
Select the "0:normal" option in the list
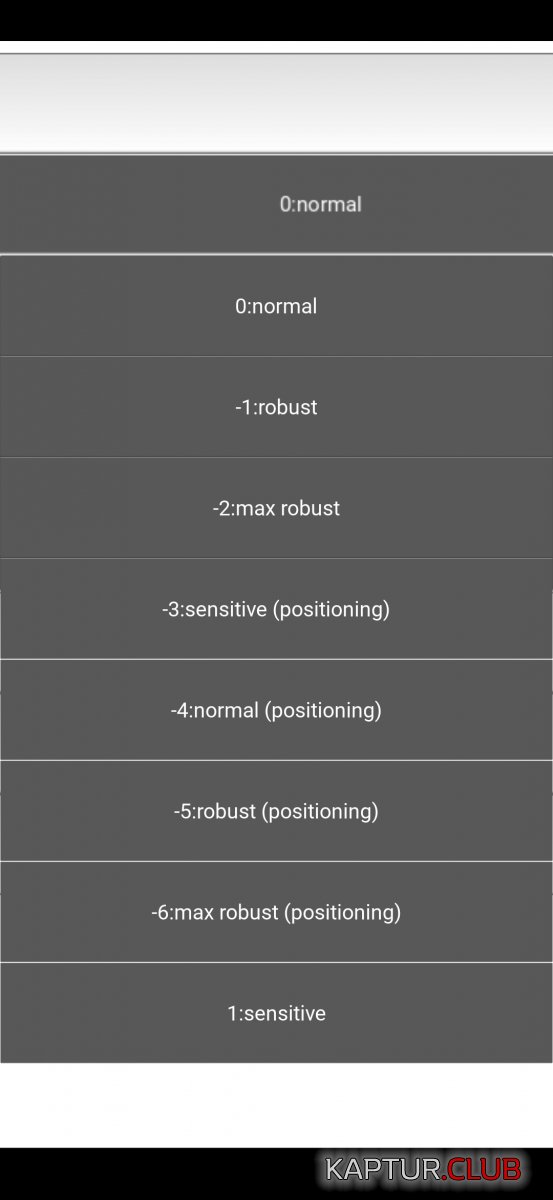pos(276,306)
